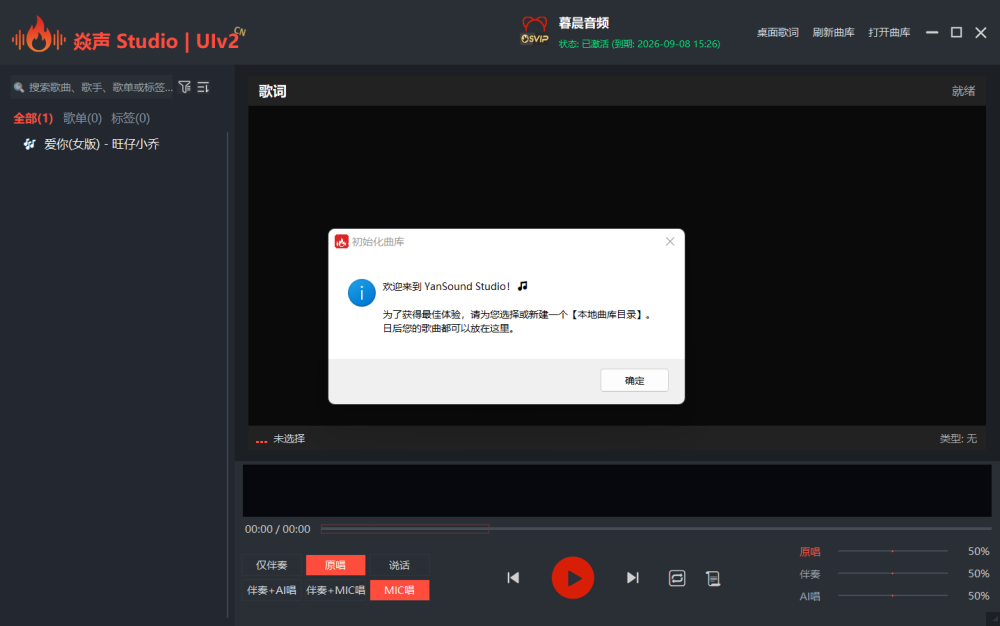Click the song list scrollbar

point(228,375)
